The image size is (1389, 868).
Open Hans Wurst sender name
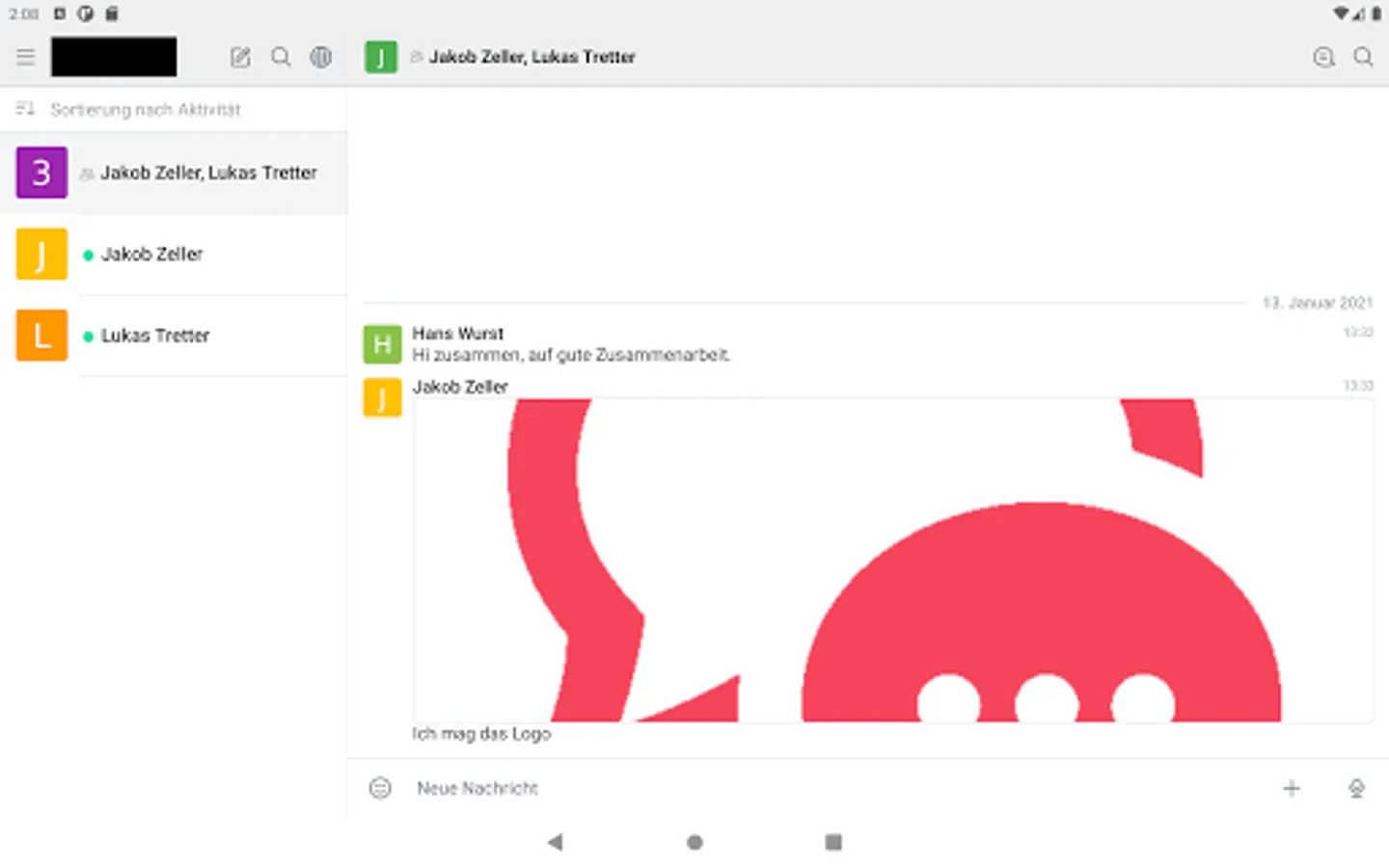pyautogui.click(x=458, y=334)
